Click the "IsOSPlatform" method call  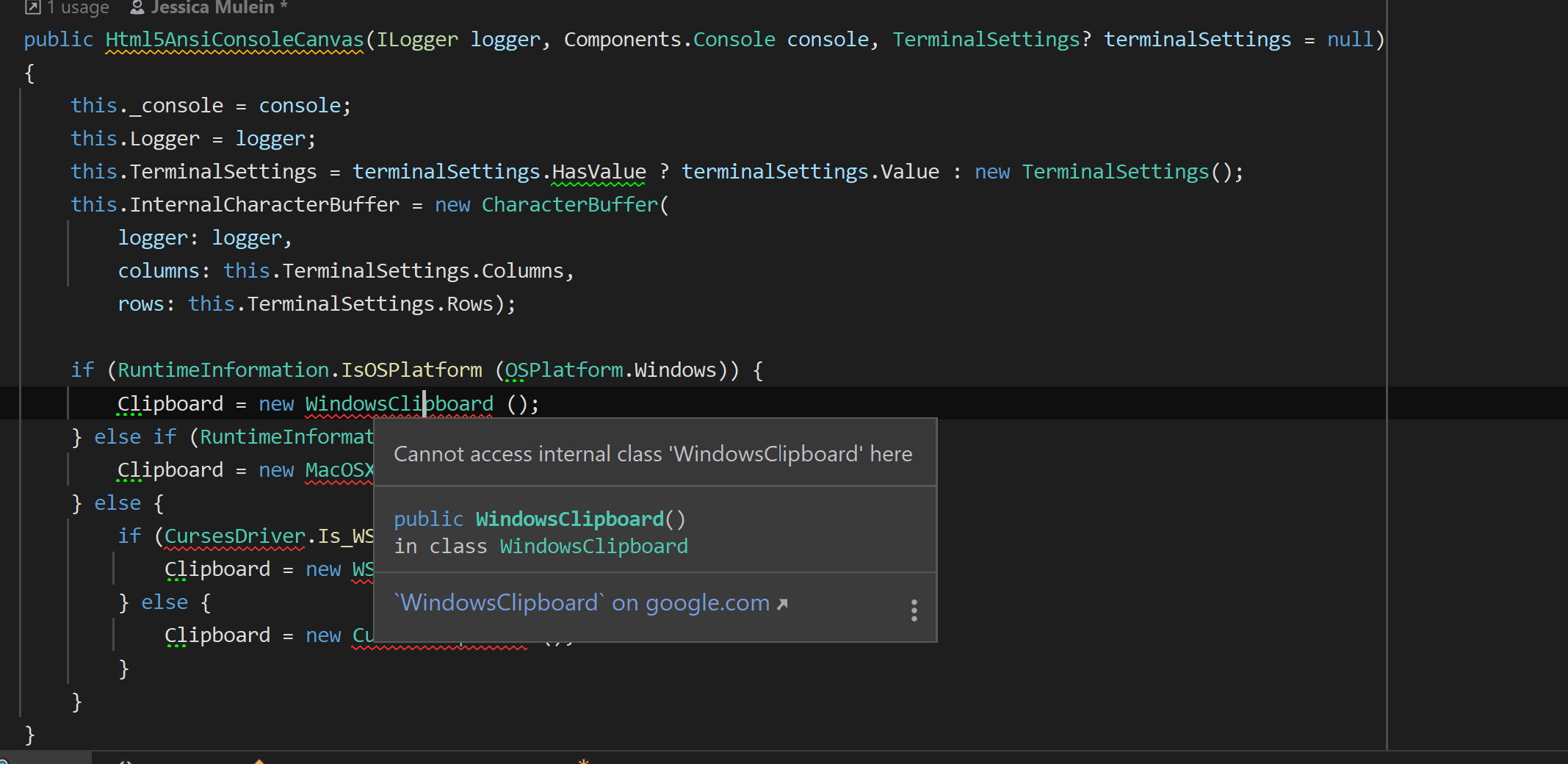pyautogui.click(x=411, y=370)
